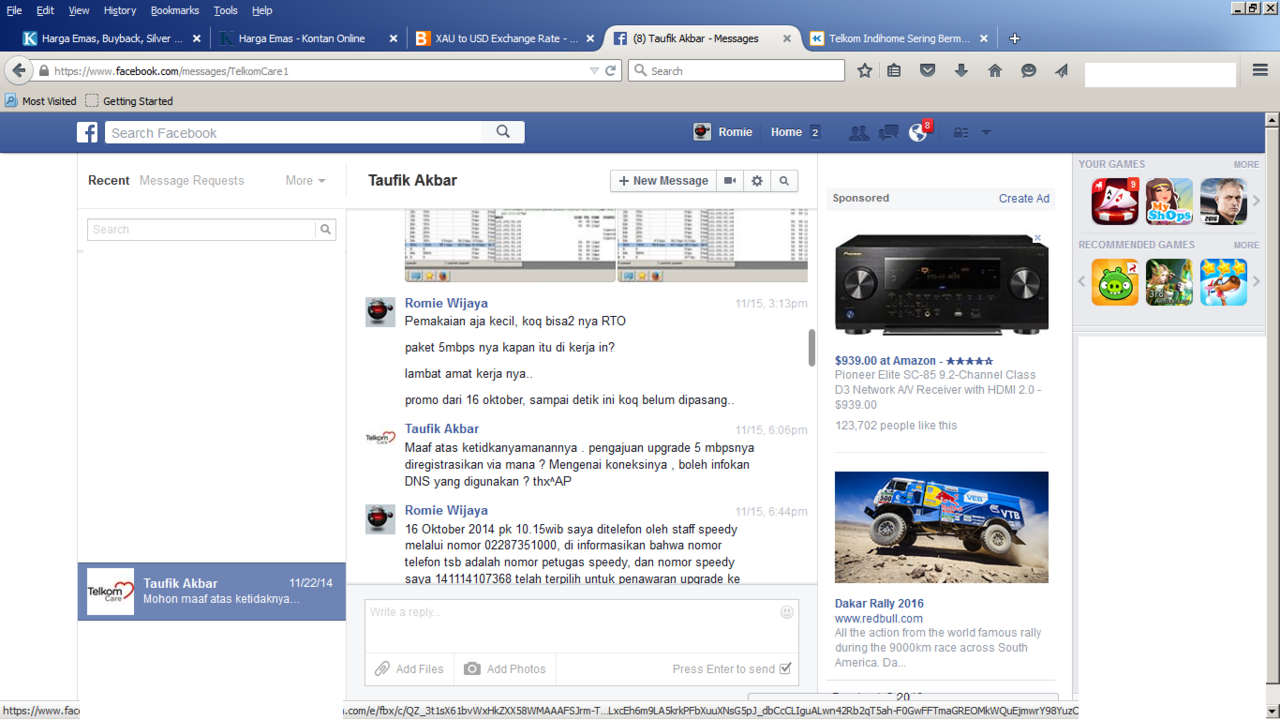The width and height of the screenshot is (1280, 720).
Task: Open the Getting Started bookmark
Action: (x=129, y=101)
